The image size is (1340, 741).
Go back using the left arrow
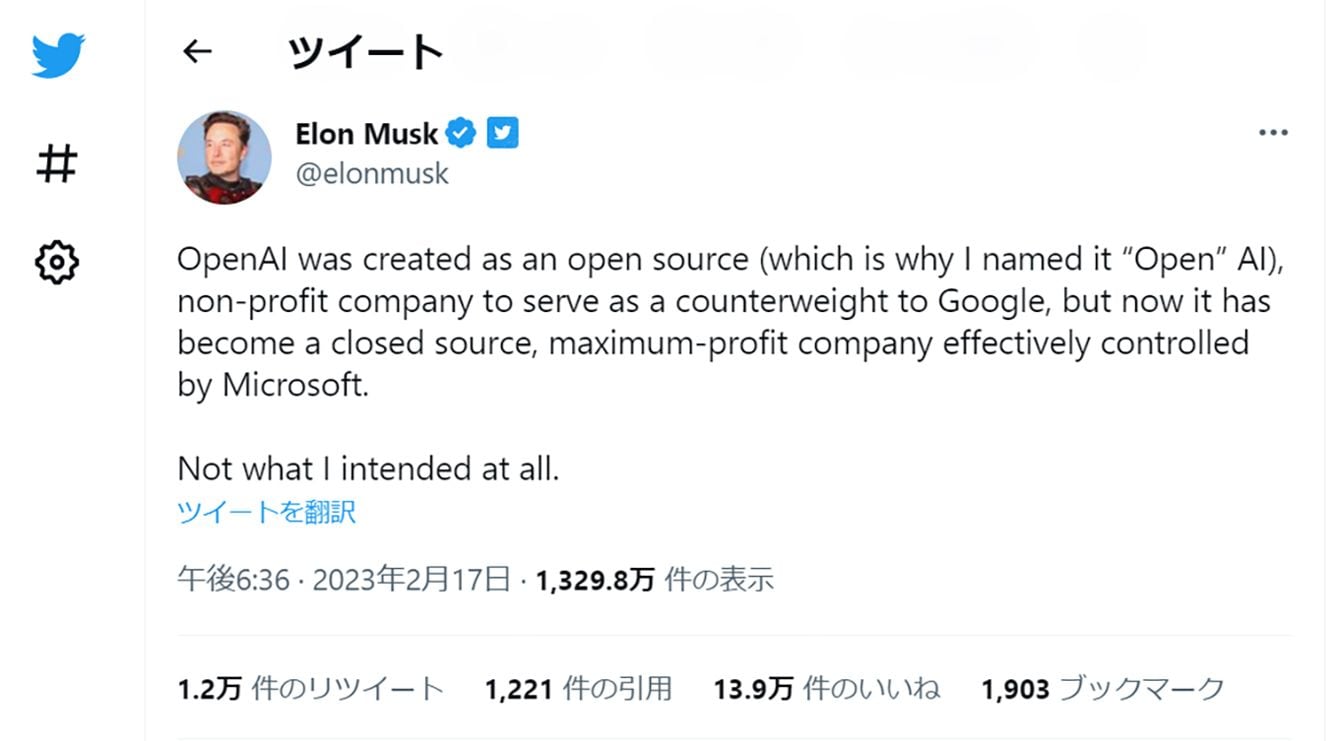point(198,52)
